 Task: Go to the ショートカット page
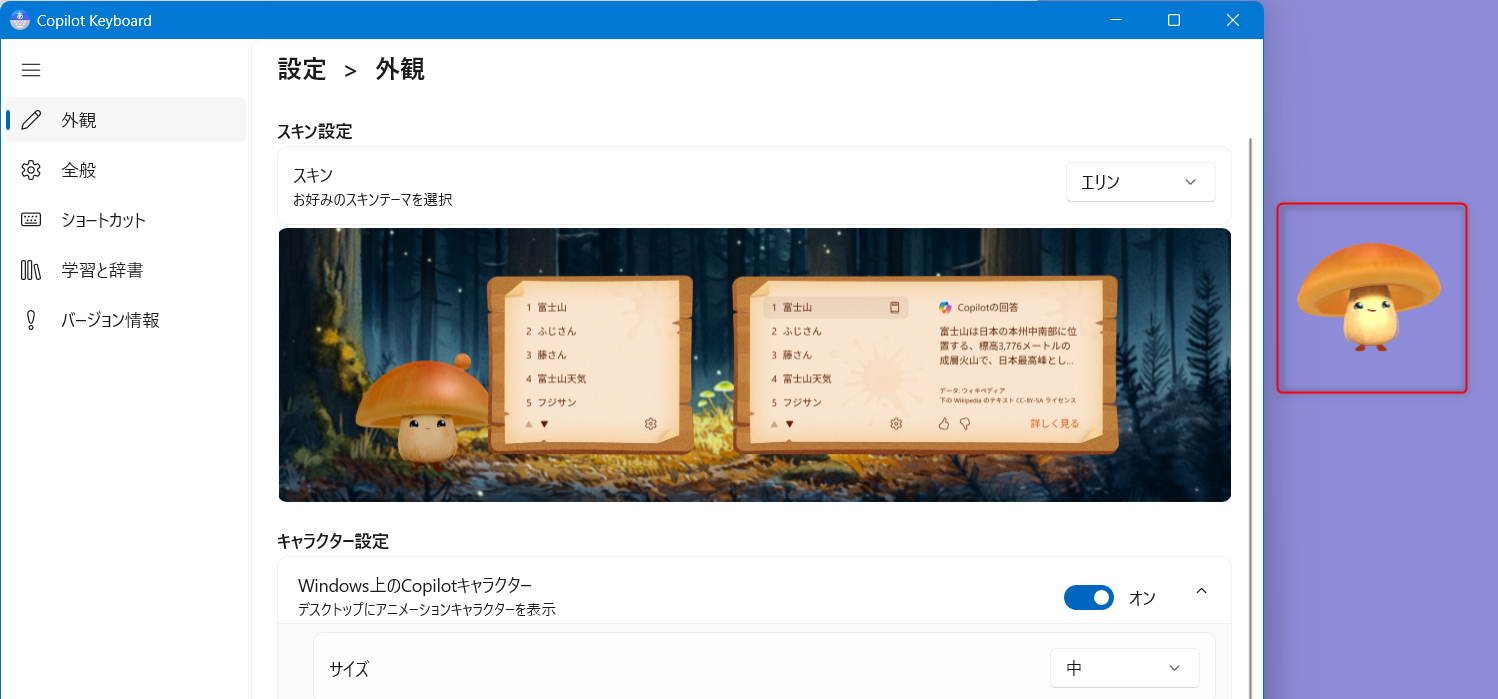pos(126,220)
